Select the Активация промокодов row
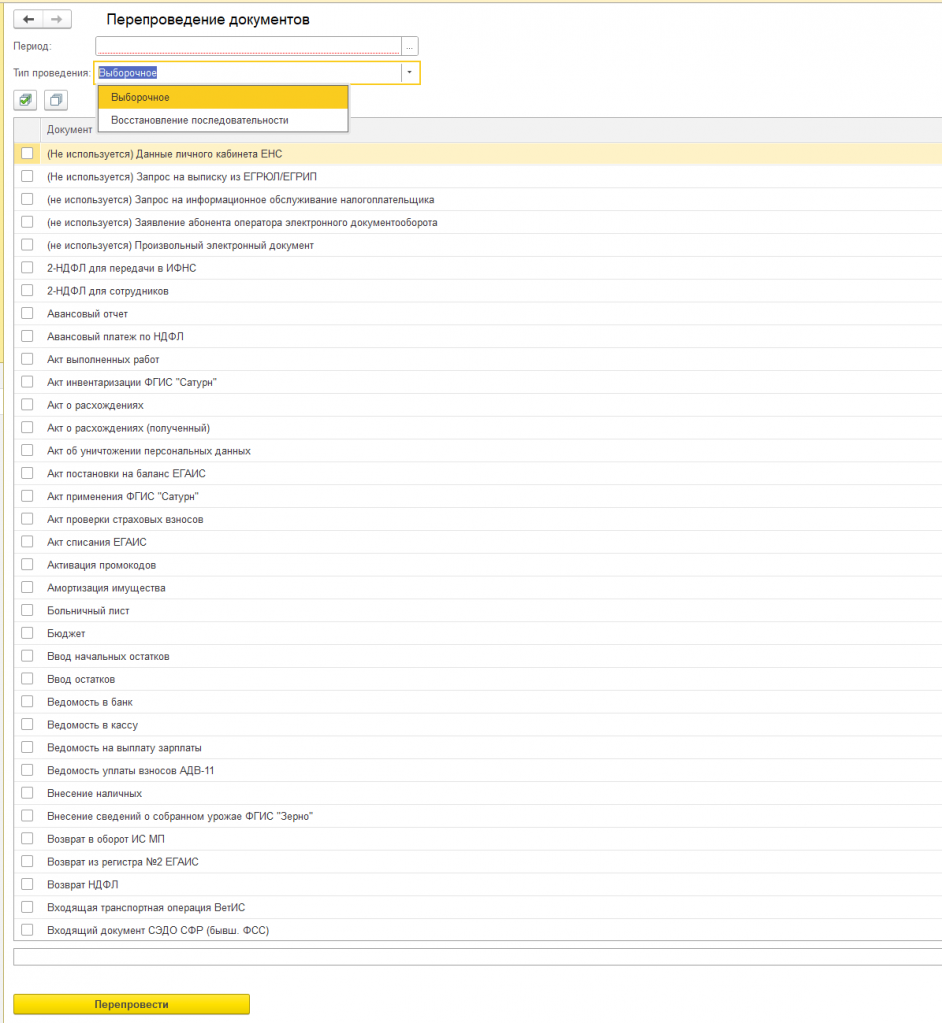The image size is (942, 1023). coord(478,565)
